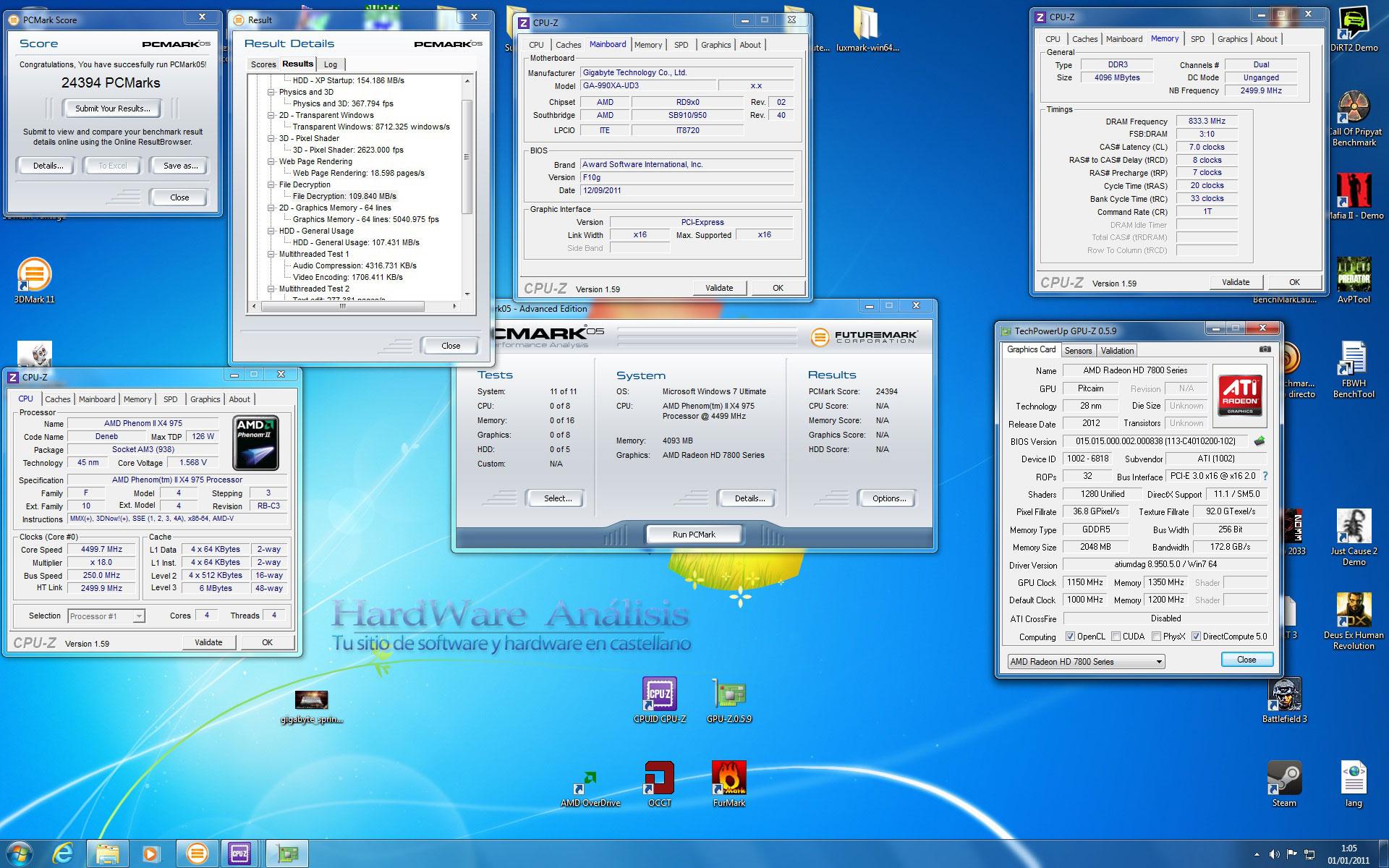Open the Steam desktop shortcut
The width and height of the screenshot is (1389, 868).
click(x=1284, y=784)
